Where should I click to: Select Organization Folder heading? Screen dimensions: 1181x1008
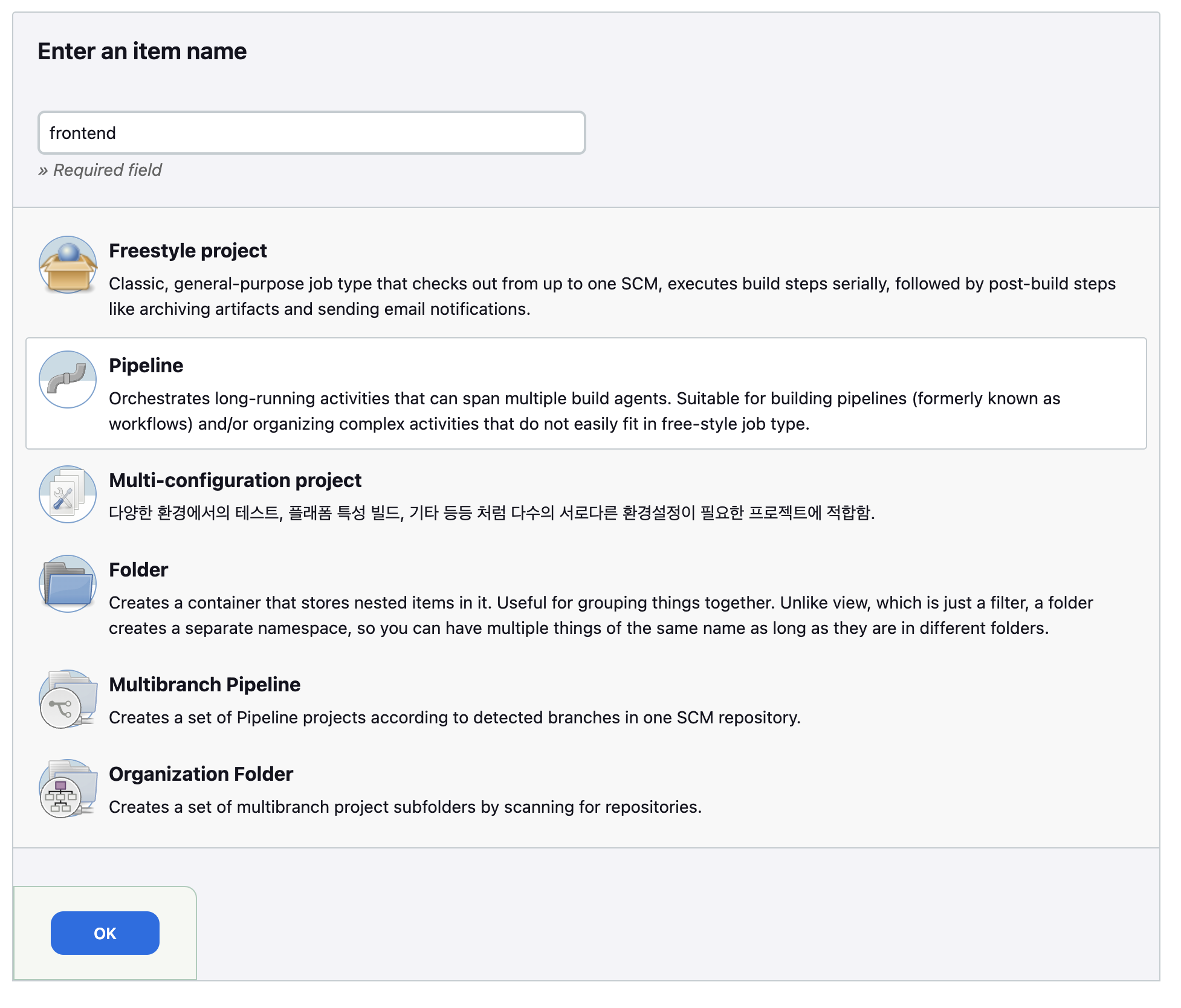[x=201, y=774]
